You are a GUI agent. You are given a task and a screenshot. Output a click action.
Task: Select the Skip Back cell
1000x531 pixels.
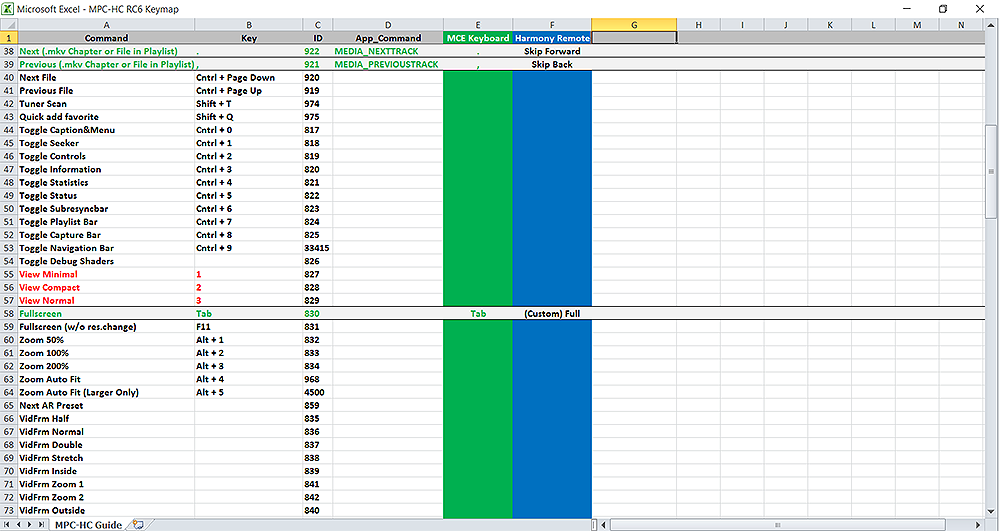552,64
